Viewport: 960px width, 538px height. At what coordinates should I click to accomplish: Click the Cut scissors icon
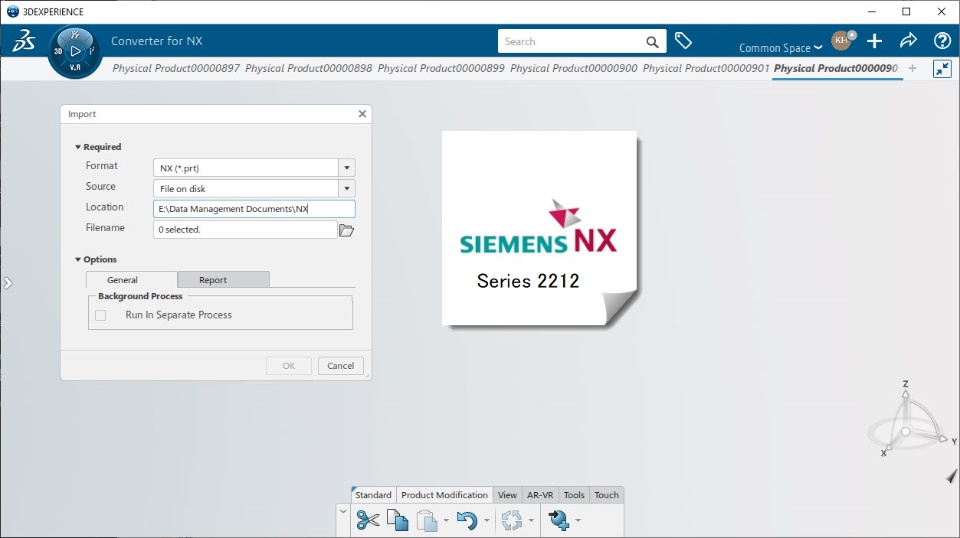pyautogui.click(x=367, y=520)
